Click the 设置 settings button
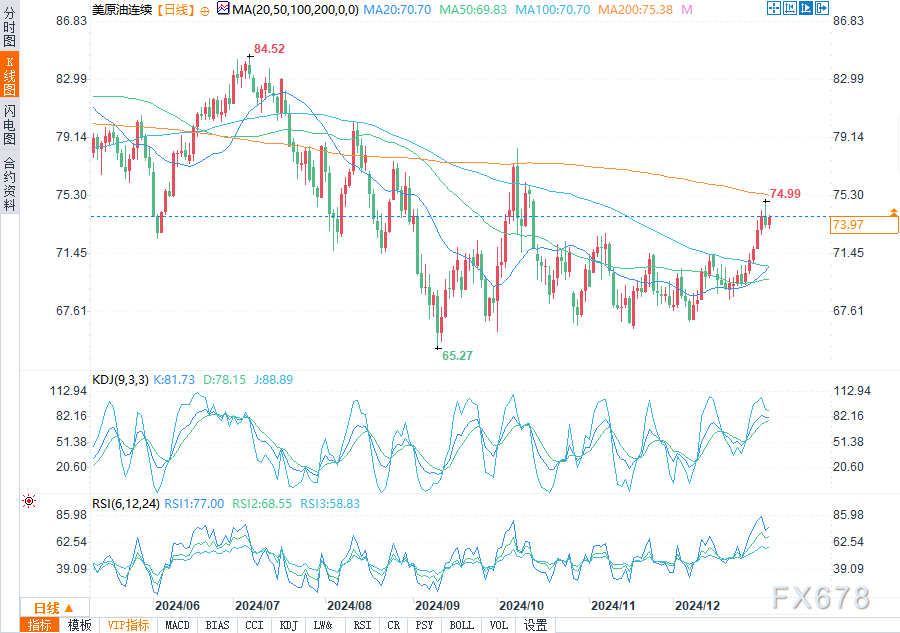Image resolution: width=900 pixels, height=633 pixels. click(x=536, y=625)
